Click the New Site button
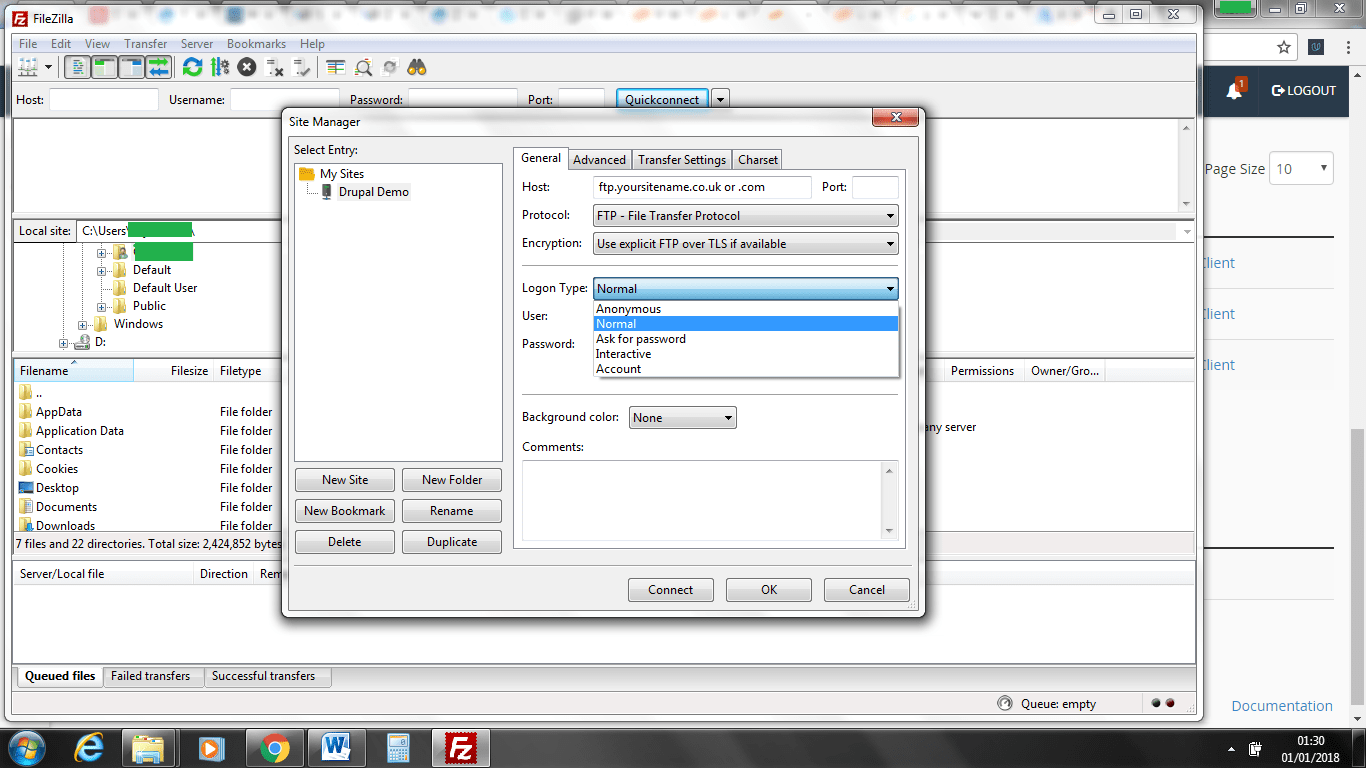Image resolution: width=1366 pixels, height=768 pixels. point(345,480)
